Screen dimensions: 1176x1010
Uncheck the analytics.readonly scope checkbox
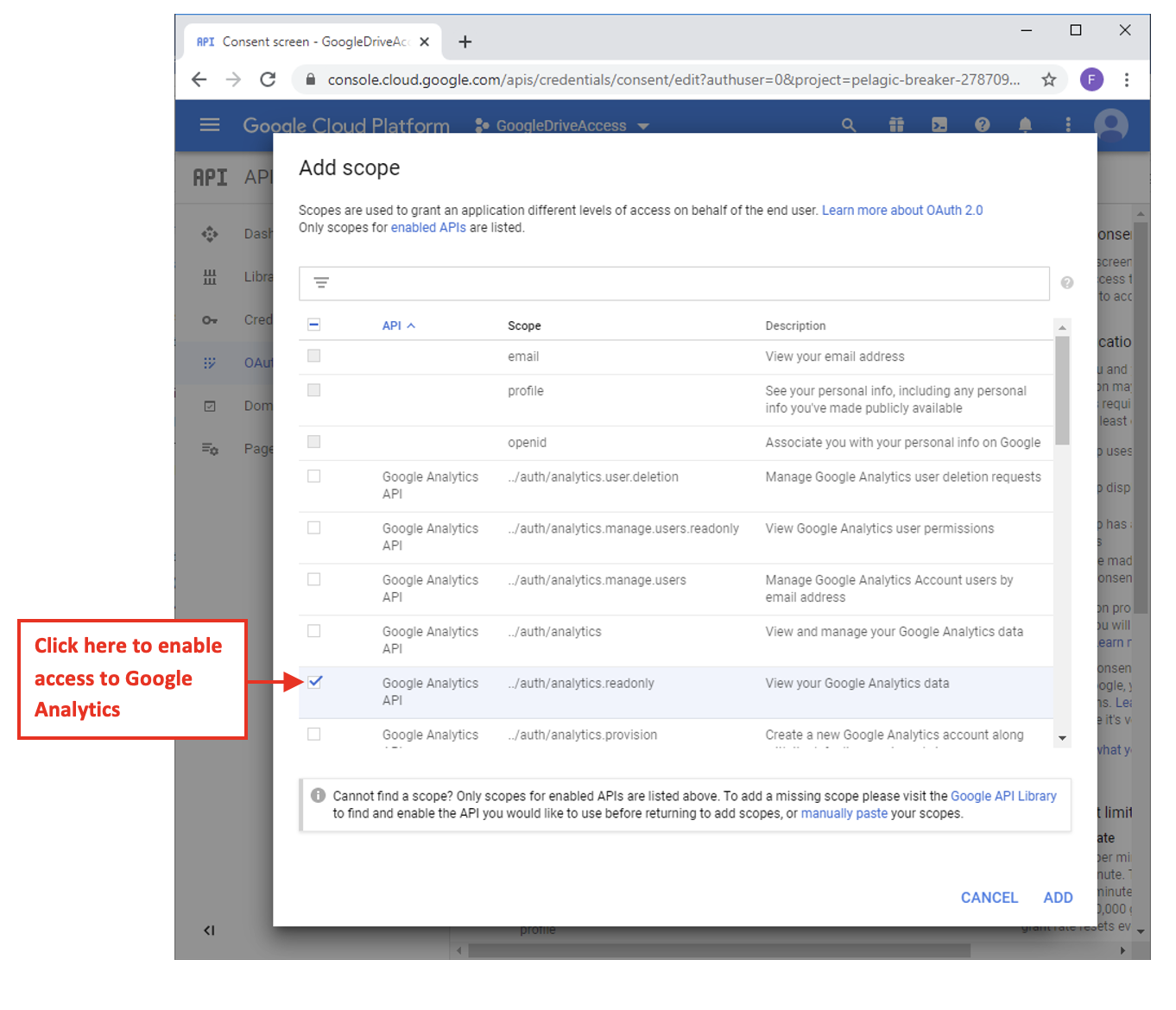(314, 682)
